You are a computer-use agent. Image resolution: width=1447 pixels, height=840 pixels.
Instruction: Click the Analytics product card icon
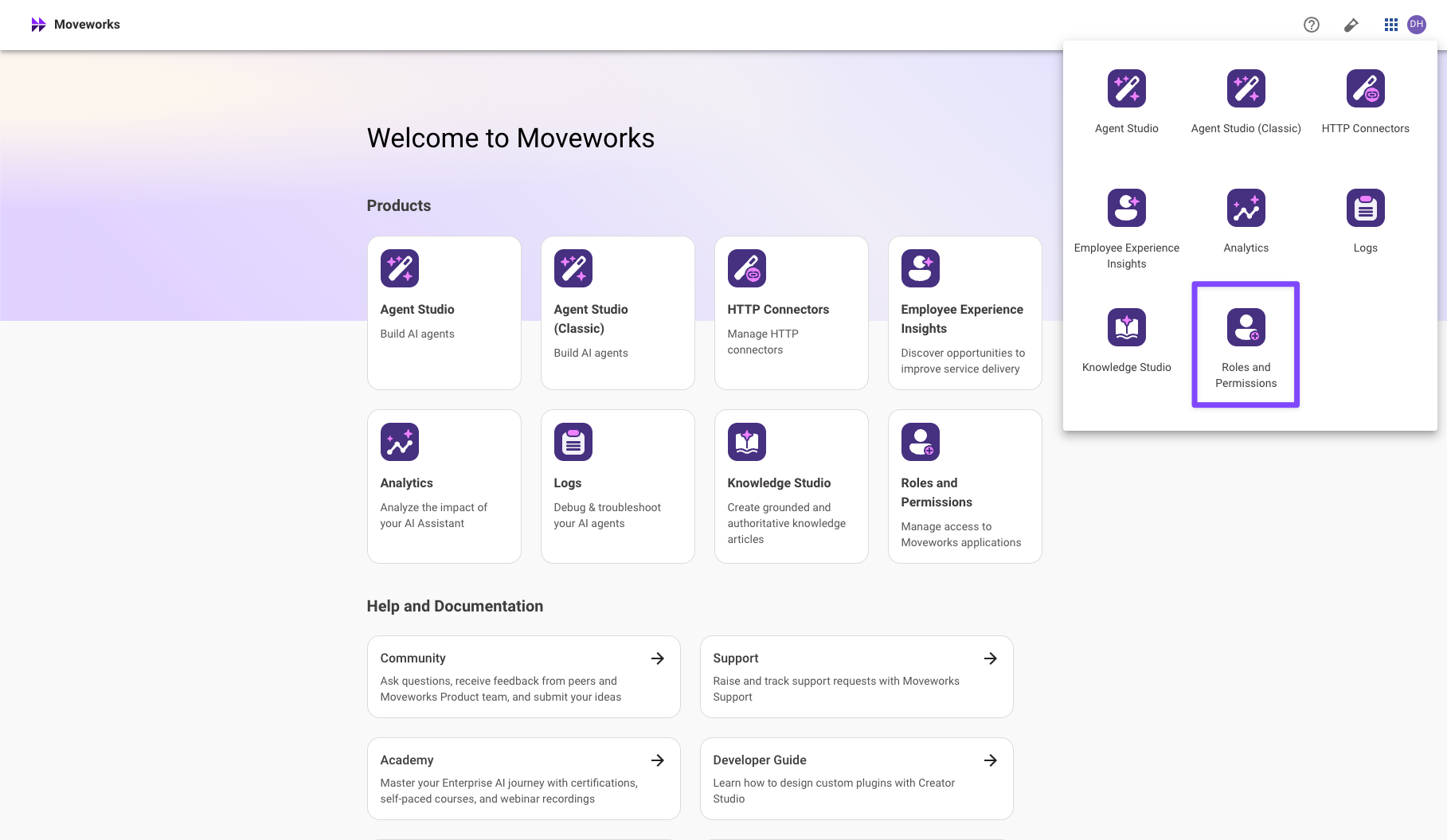click(400, 442)
